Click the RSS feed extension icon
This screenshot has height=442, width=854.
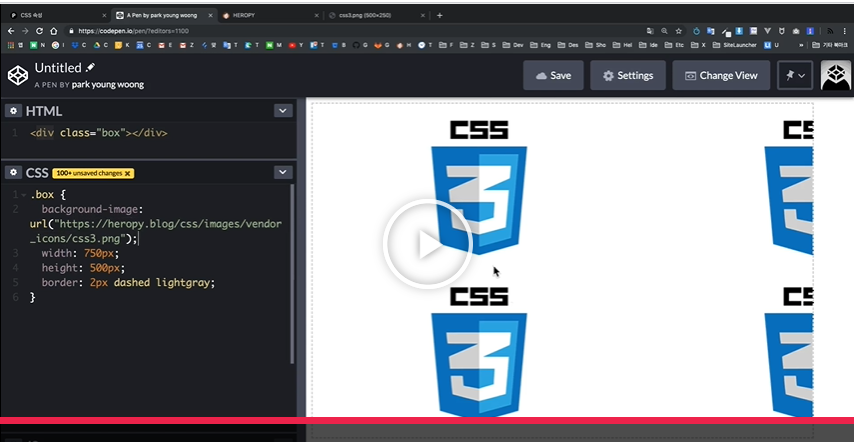[x=829, y=31]
